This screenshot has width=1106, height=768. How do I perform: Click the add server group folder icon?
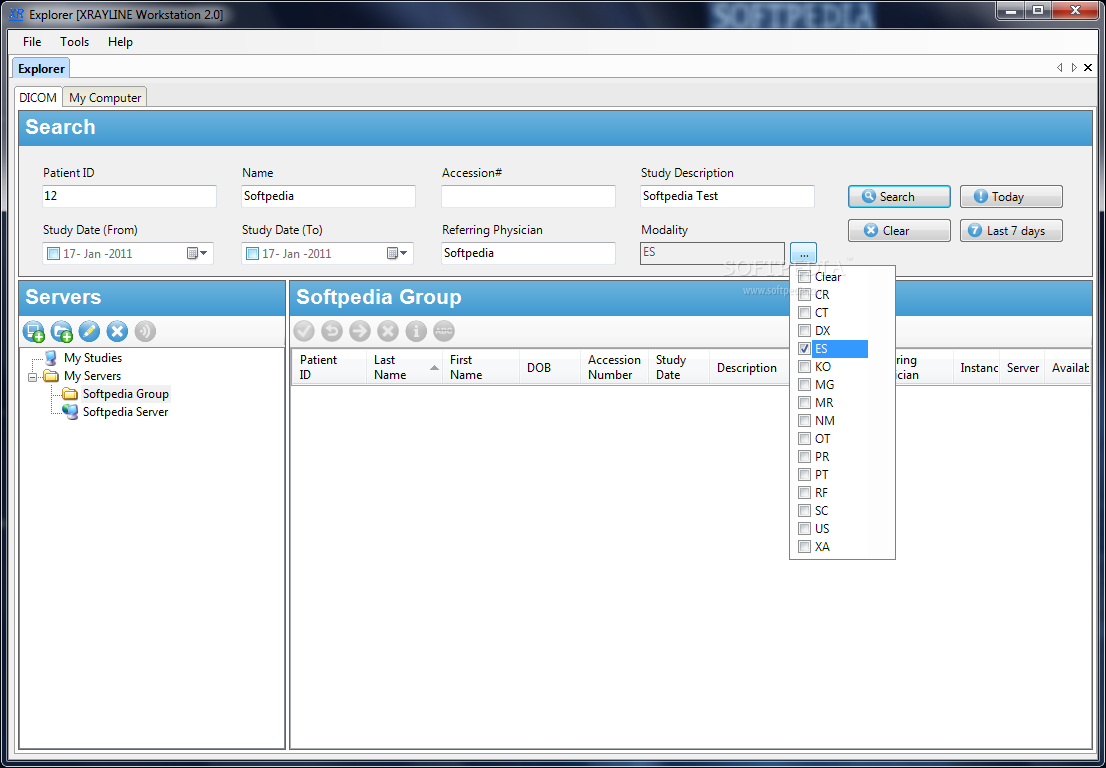click(x=62, y=331)
